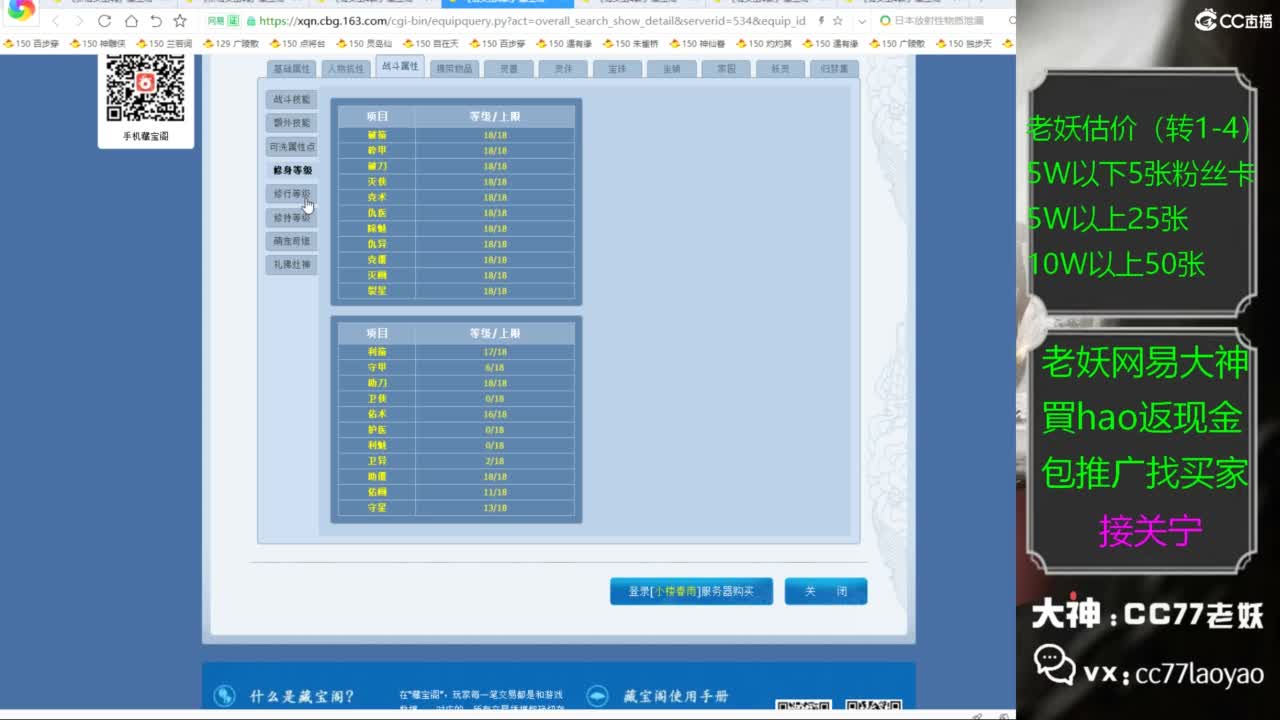Click the 11/18 level cell
Viewport: 1280px width, 720px height.
pos(495,492)
